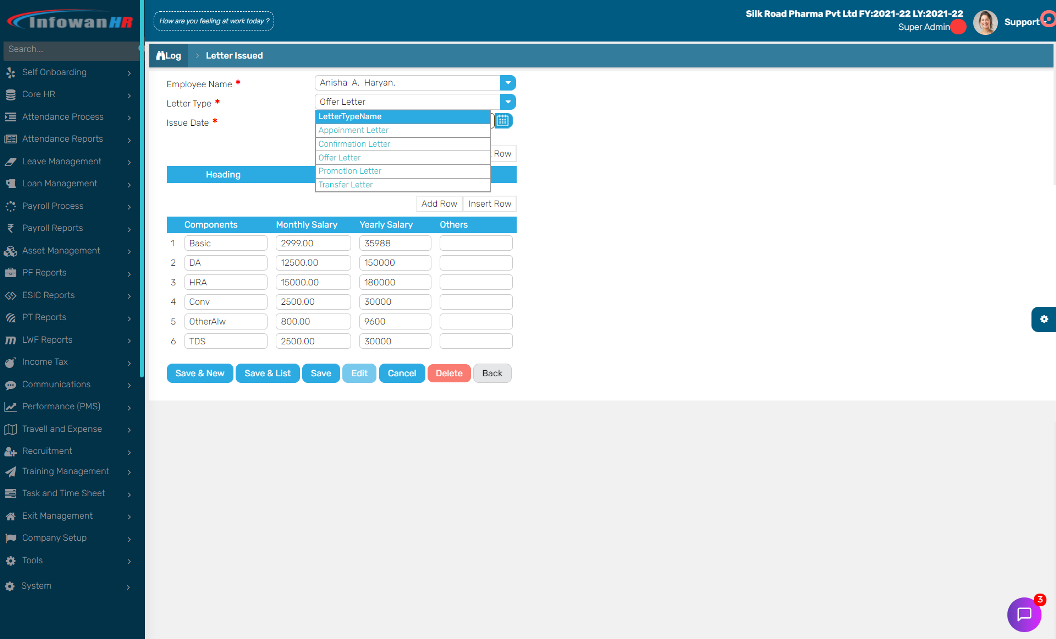Expand the Employee Name dropdown arrow
The height and width of the screenshot is (639, 1056).
pyautogui.click(x=508, y=83)
